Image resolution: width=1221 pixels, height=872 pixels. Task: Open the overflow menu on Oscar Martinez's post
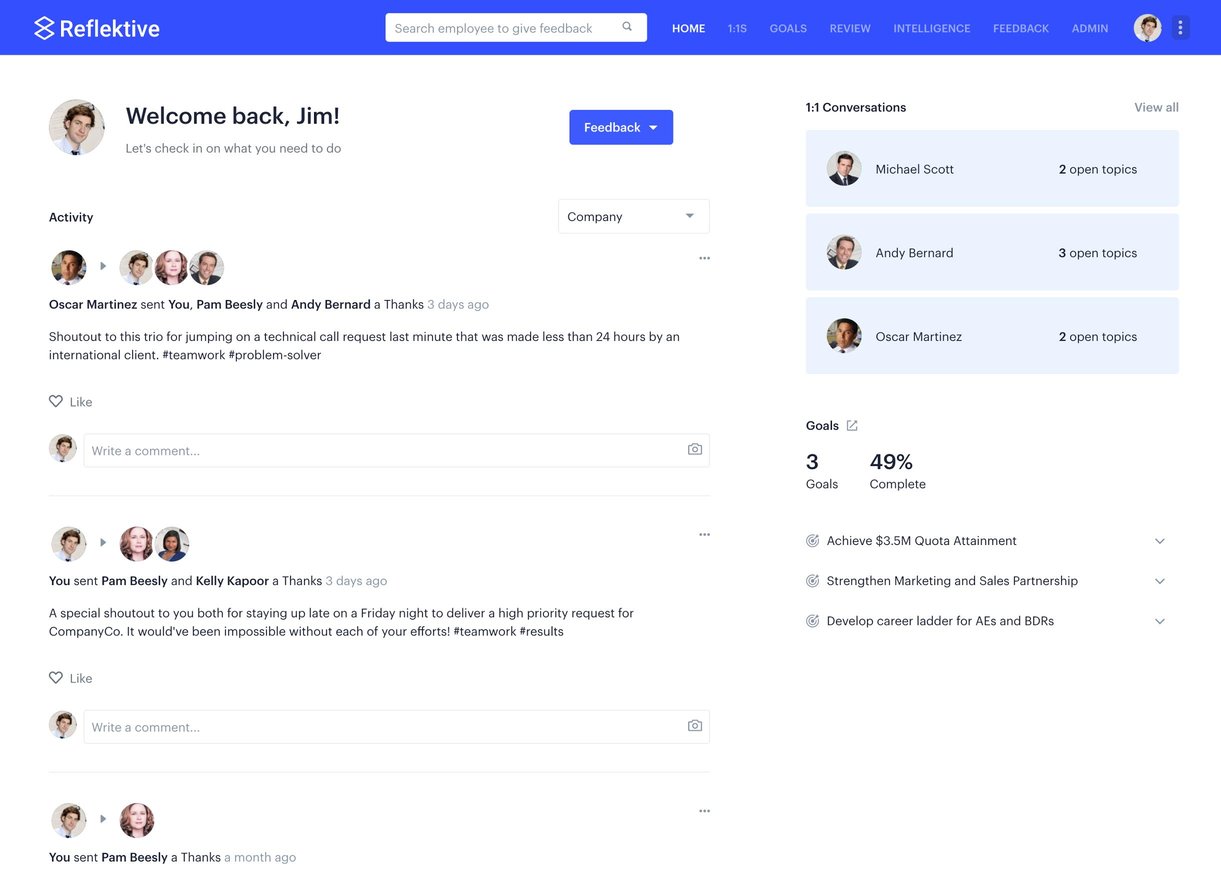704,257
